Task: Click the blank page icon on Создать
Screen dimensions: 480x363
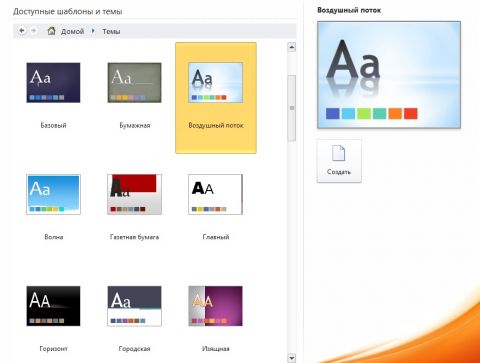Action: tap(338, 153)
